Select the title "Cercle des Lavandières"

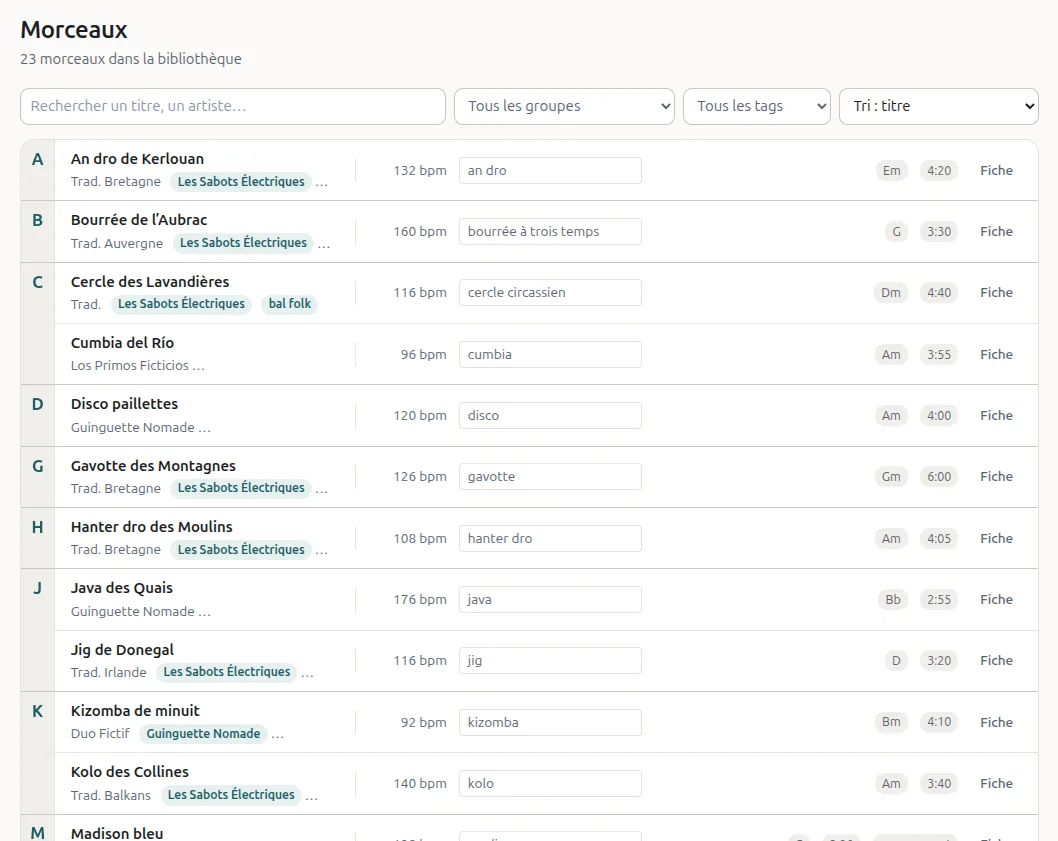(x=150, y=282)
